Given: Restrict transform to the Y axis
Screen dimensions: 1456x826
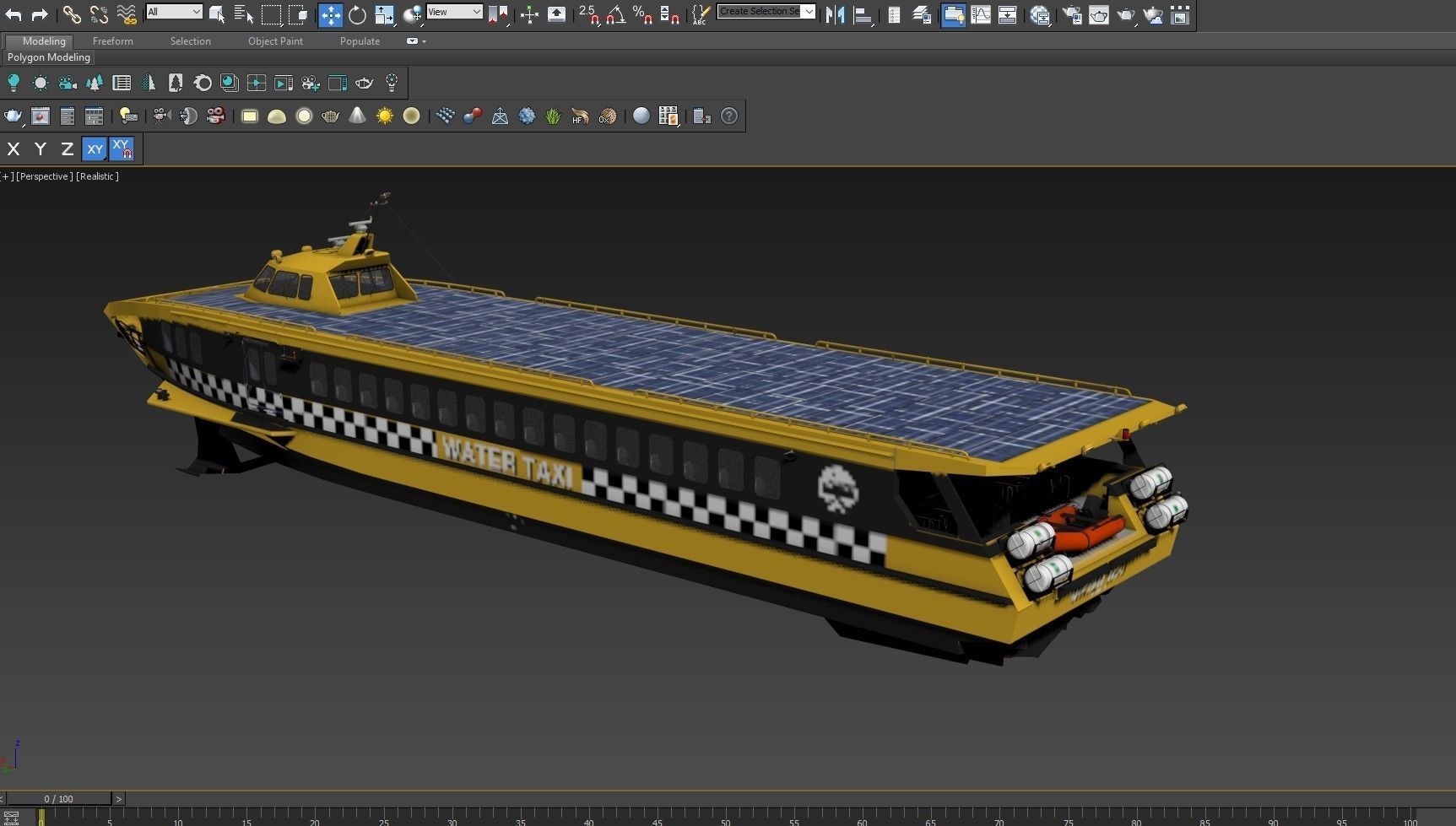Looking at the screenshot, I should (x=40, y=149).
